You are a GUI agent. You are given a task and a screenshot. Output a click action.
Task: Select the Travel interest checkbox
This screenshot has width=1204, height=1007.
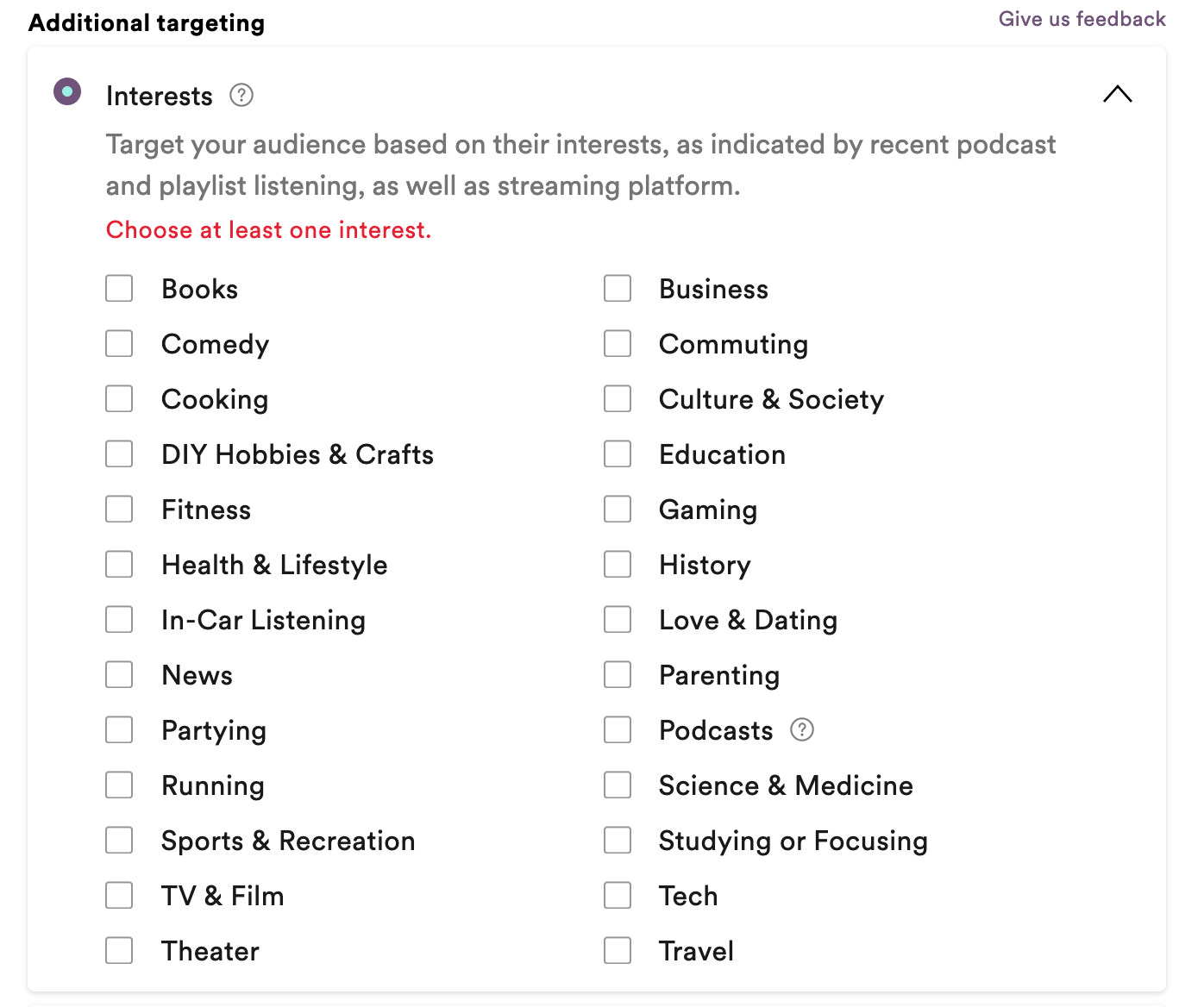click(x=618, y=950)
